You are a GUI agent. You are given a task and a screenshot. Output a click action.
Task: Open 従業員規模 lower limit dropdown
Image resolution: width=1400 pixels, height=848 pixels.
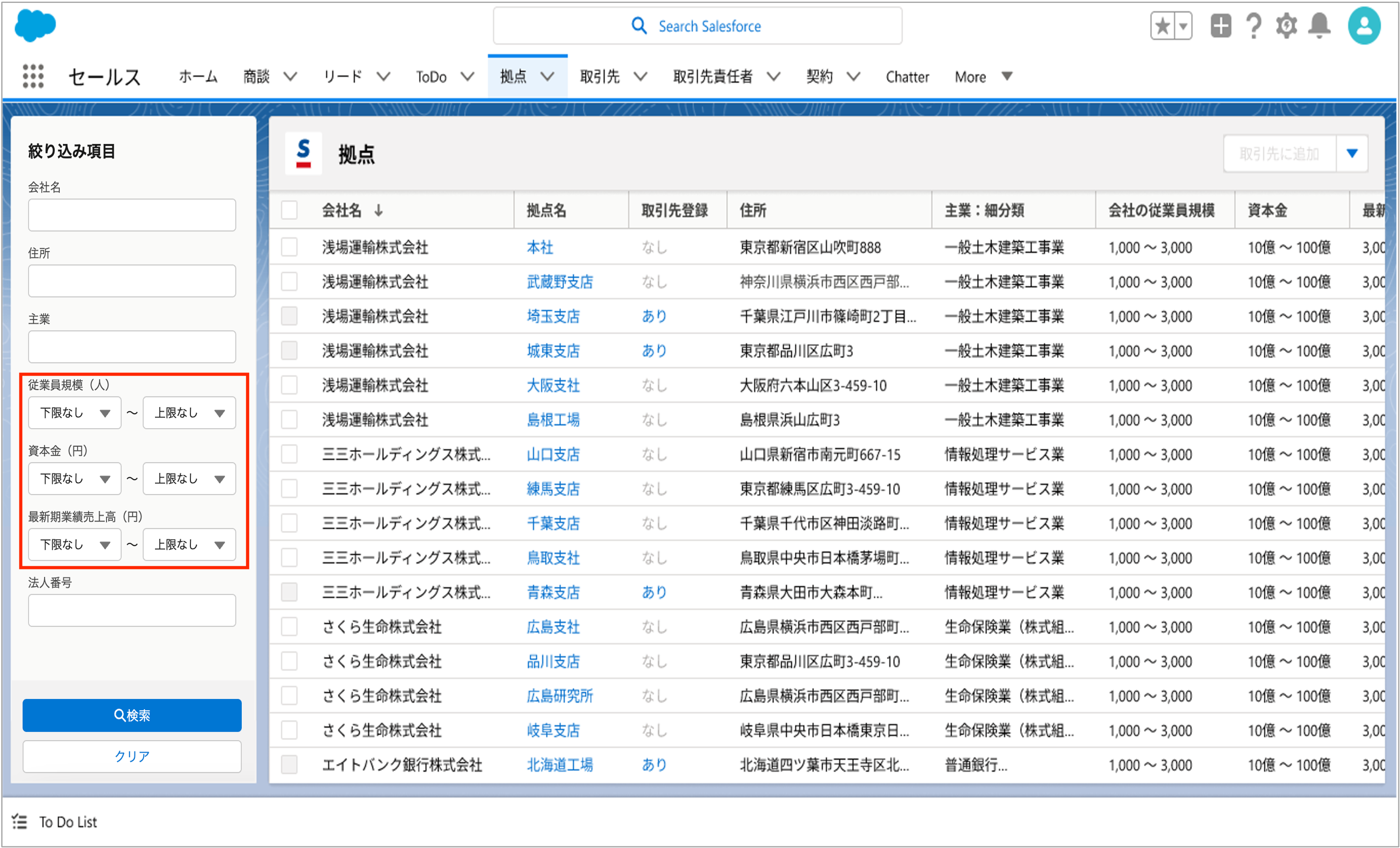point(75,413)
